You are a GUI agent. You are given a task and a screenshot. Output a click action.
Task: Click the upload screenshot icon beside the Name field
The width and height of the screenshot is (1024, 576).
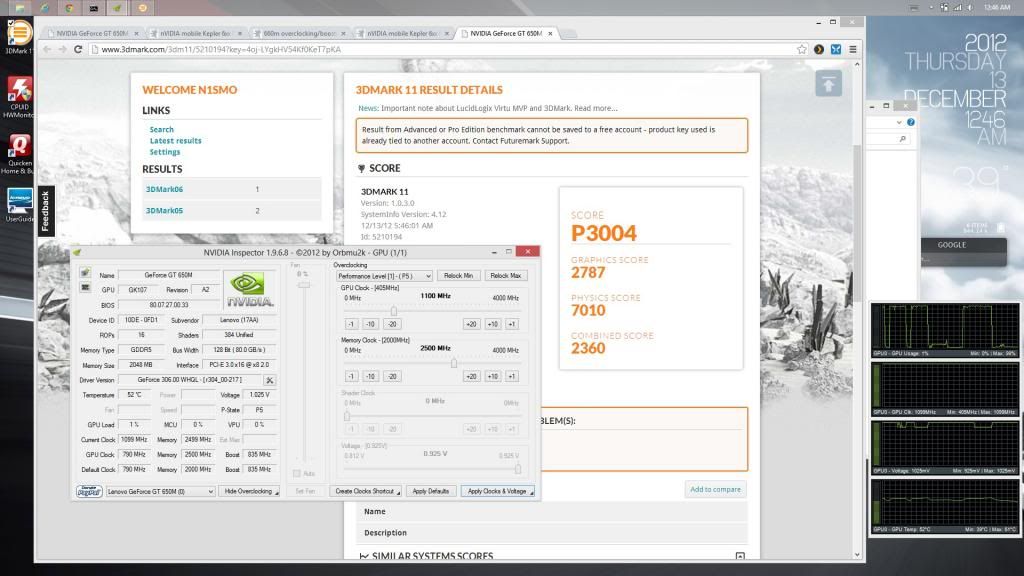point(85,272)
